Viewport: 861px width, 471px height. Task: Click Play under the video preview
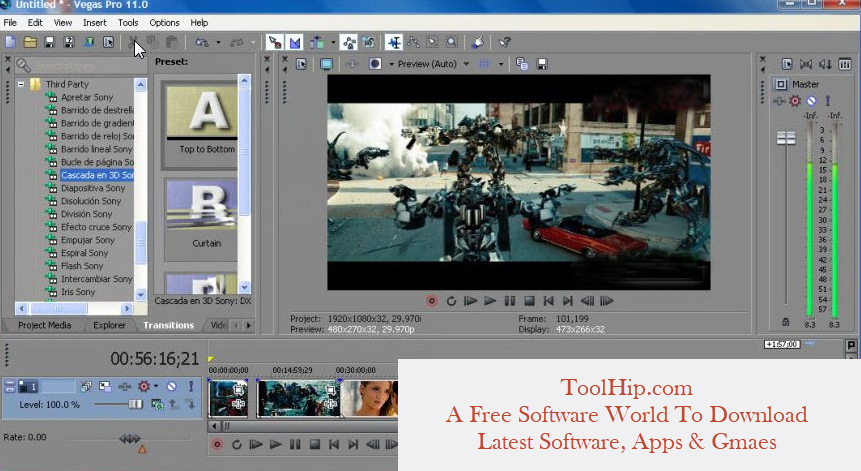(490, 301)
